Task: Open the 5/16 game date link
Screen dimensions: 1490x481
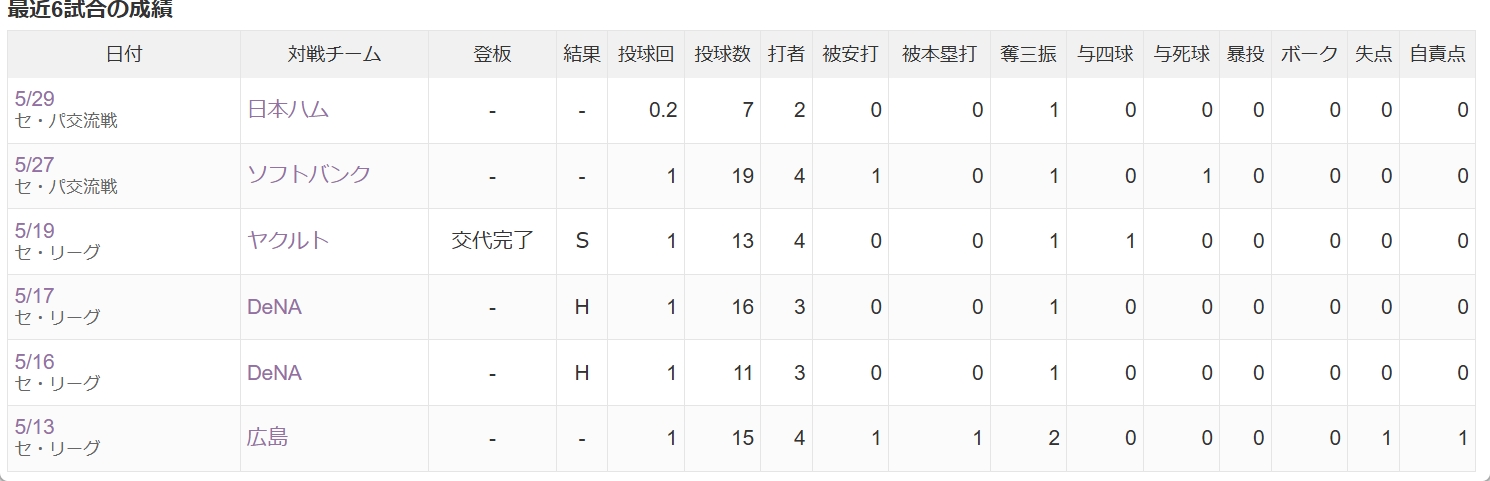Action: [x=34, y=362]
